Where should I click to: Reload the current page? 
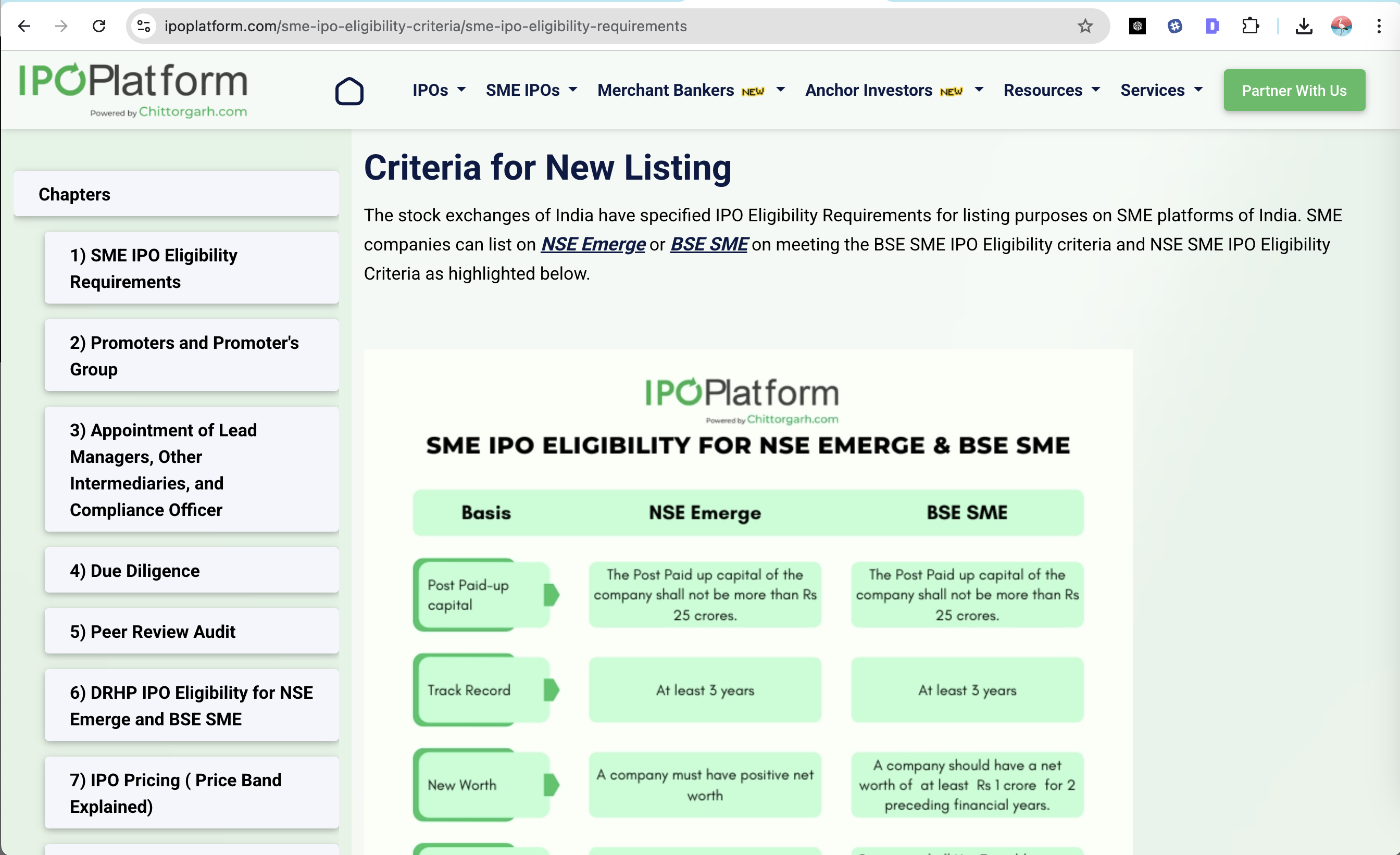coord(99,26)
